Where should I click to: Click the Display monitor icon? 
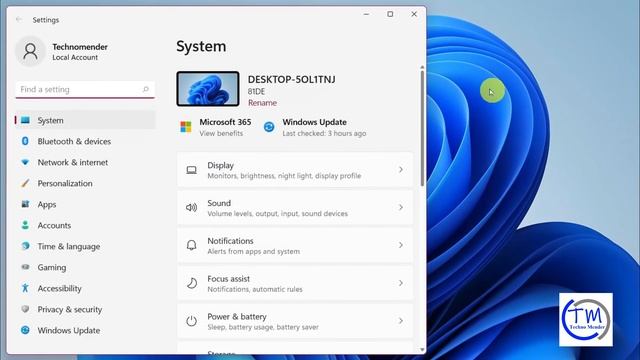(191, 170)
